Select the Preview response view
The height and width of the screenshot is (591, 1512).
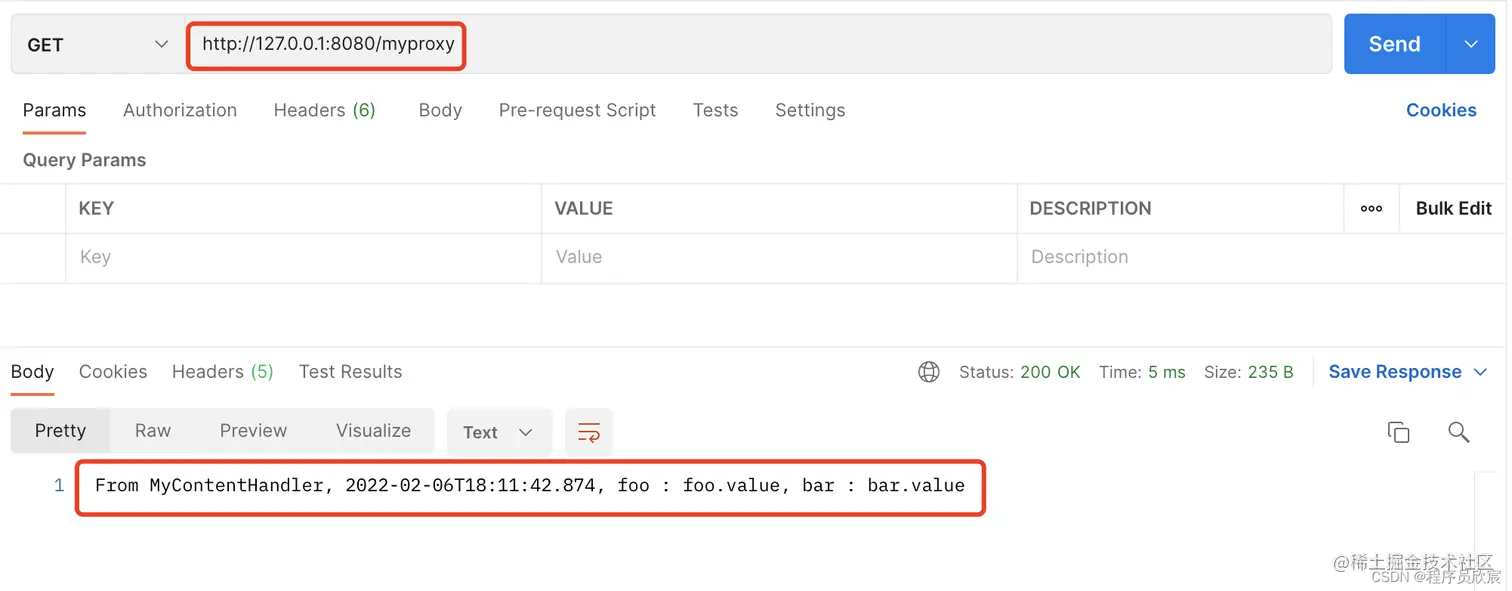pos(253,431)
